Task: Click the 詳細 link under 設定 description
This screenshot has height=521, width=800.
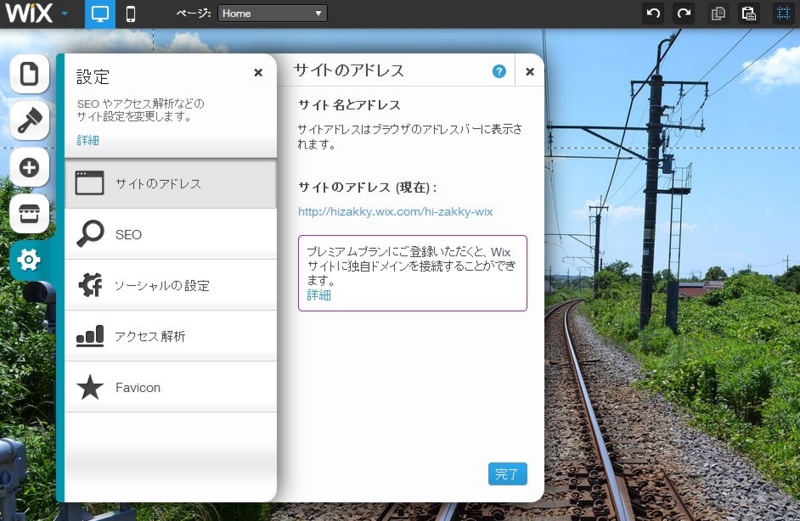Action: [88, 140]
